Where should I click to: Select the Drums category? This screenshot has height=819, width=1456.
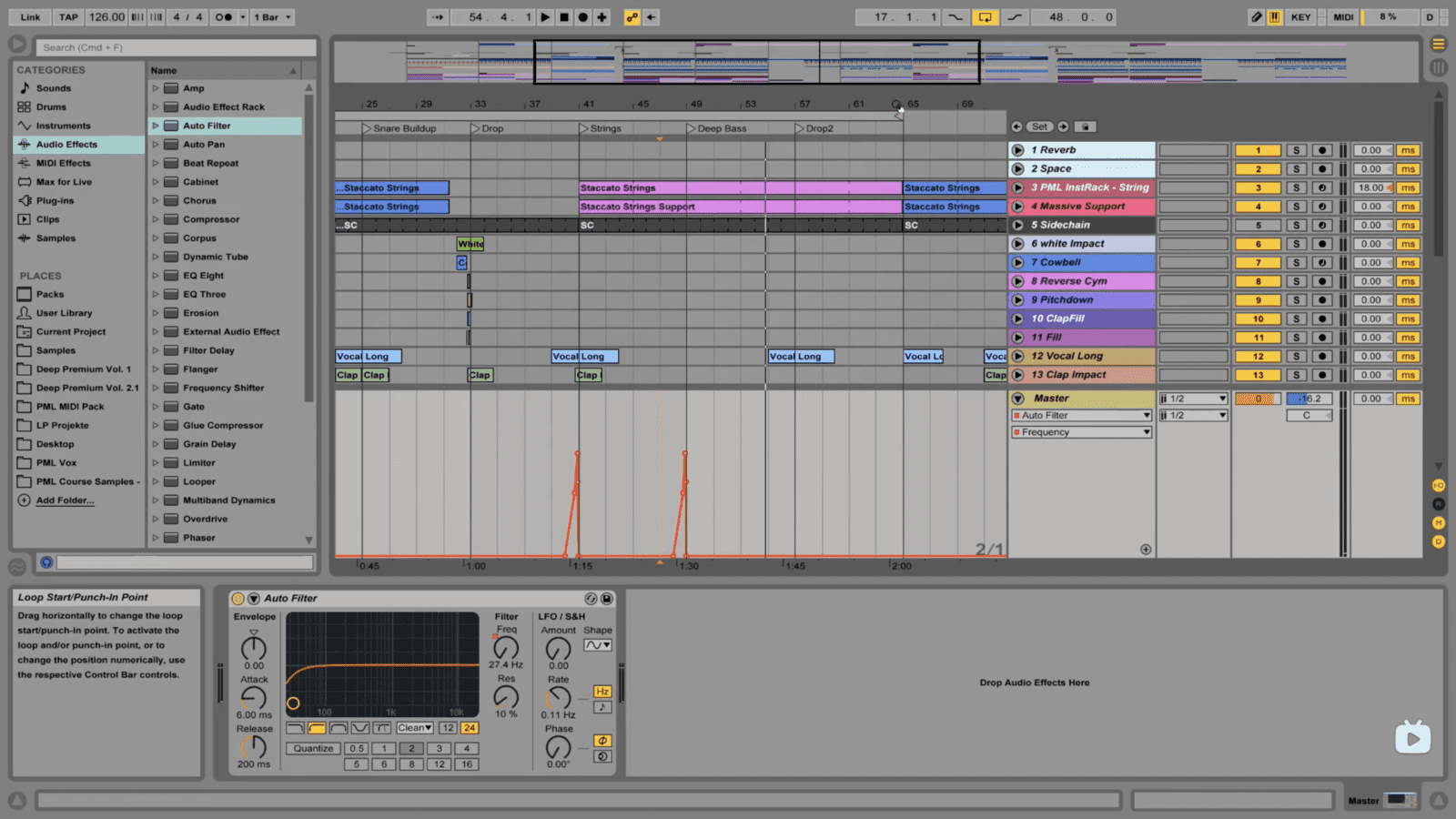click(x=51, y=107)
